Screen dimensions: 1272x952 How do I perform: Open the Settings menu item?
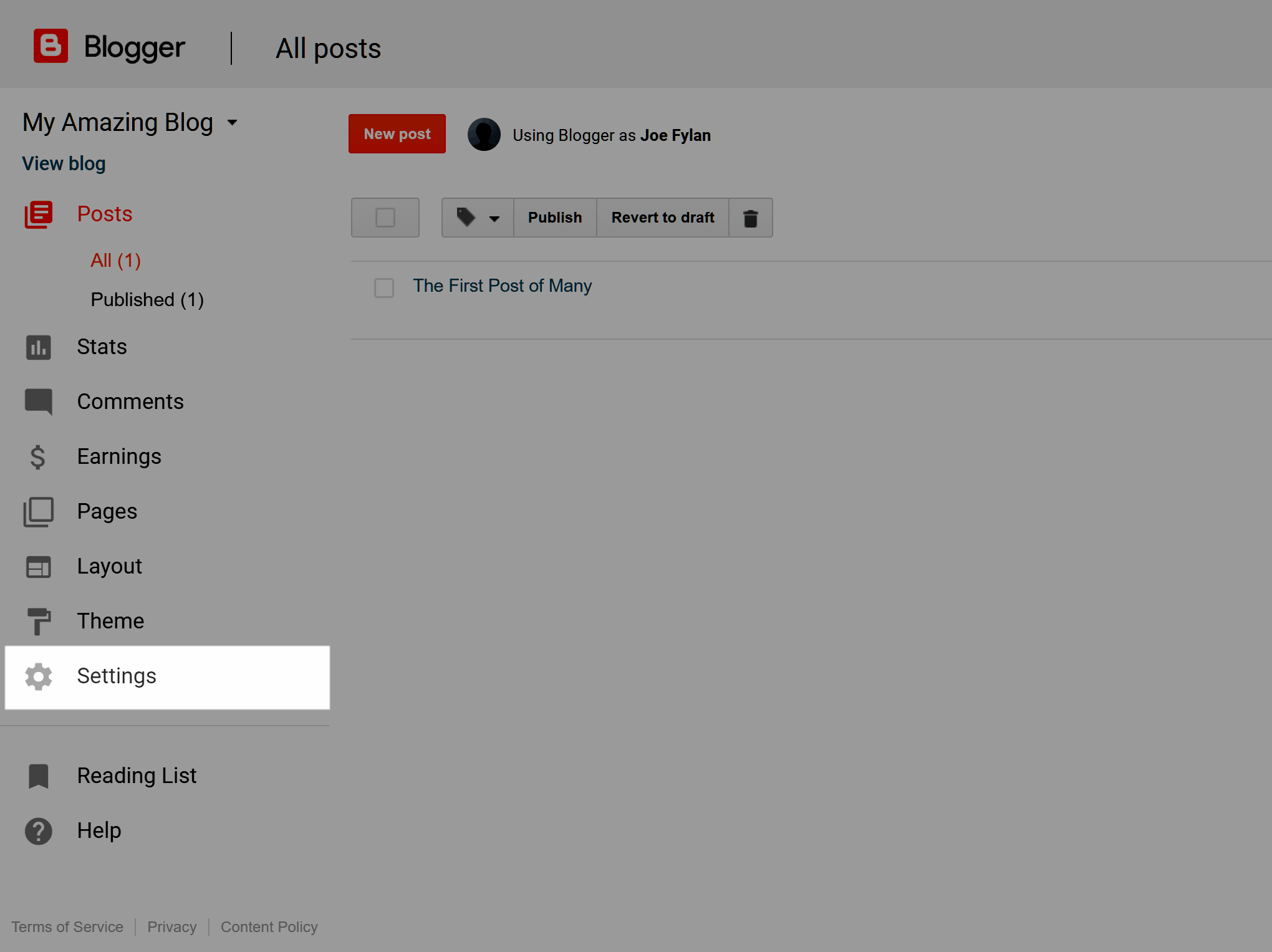pos(167,678)
